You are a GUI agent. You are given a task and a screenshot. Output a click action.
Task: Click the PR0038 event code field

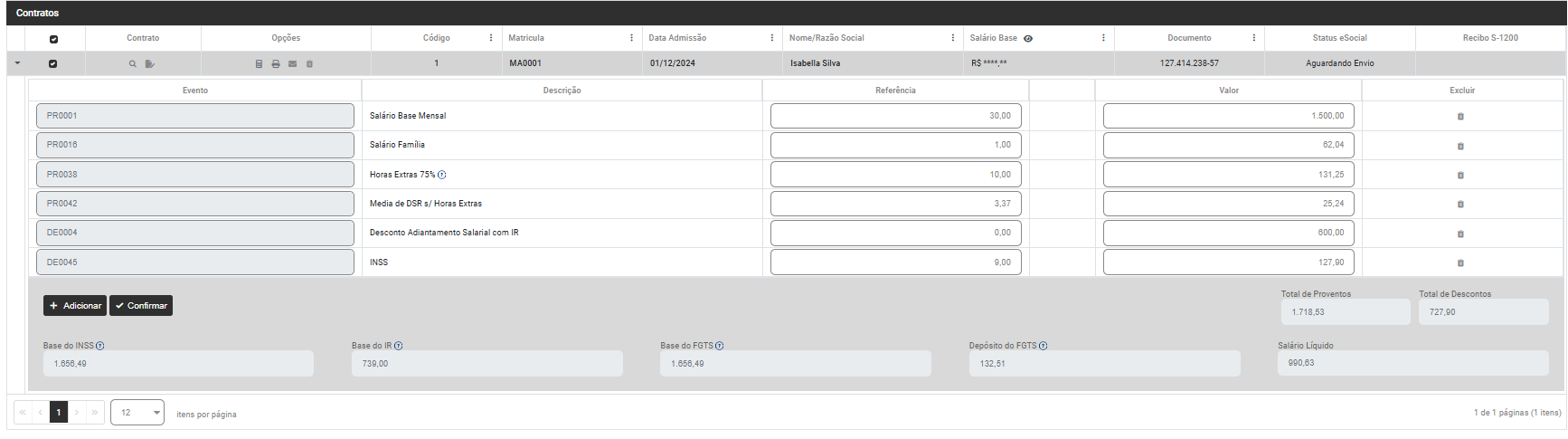click(x=195, y=175)
